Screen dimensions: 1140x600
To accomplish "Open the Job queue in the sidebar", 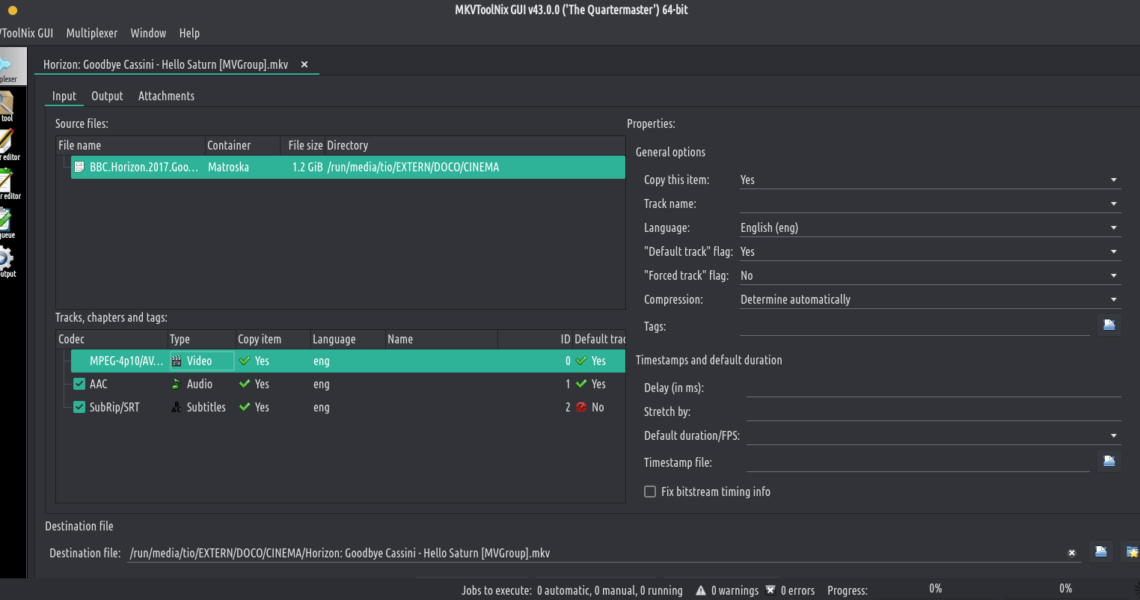I will (x=6, y=220).
